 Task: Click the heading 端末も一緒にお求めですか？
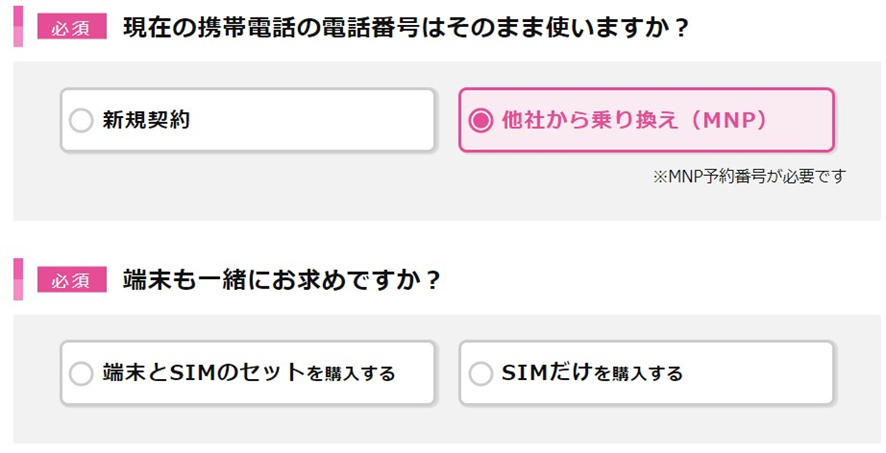[282, 280]
